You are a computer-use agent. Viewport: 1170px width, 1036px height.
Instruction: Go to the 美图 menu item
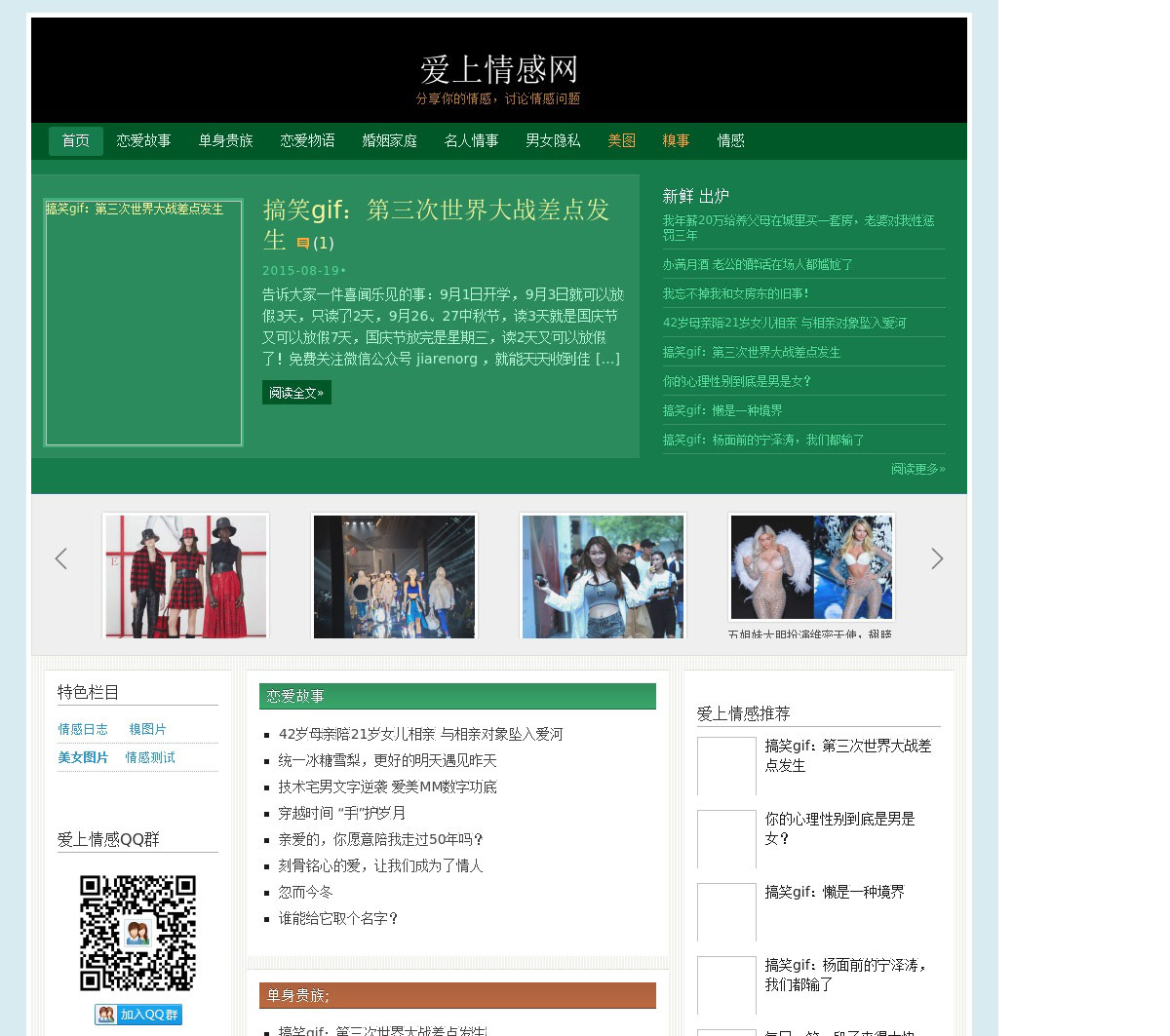(621, 140)
